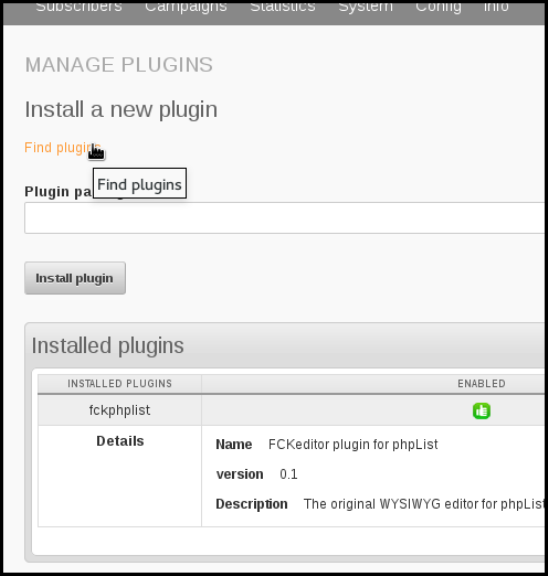Viewport: 548px width, 576px height.
Task: Click the plugin Description text
Action: pos(424,504)
